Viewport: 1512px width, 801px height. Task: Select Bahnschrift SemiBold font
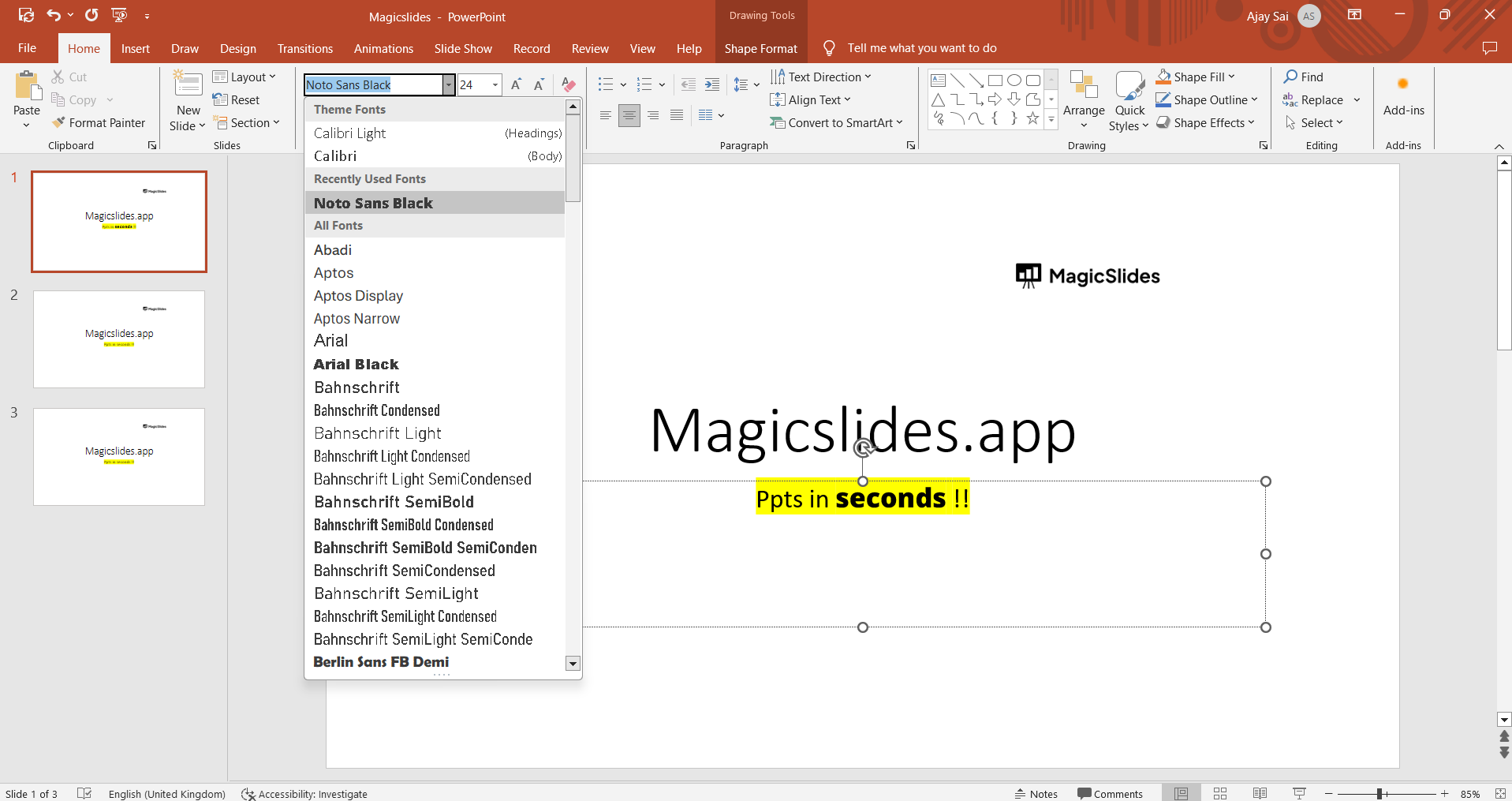(x=394, y=502)
